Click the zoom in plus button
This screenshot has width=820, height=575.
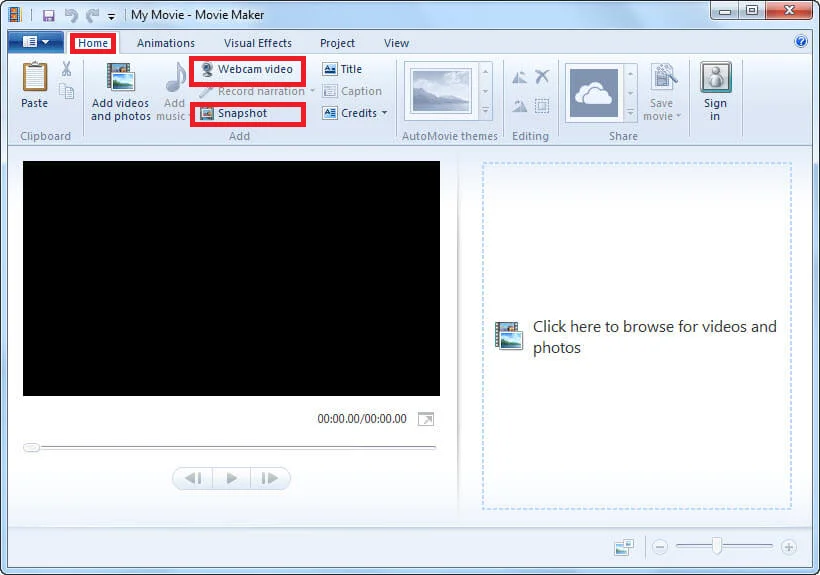[x=789, y=547]
